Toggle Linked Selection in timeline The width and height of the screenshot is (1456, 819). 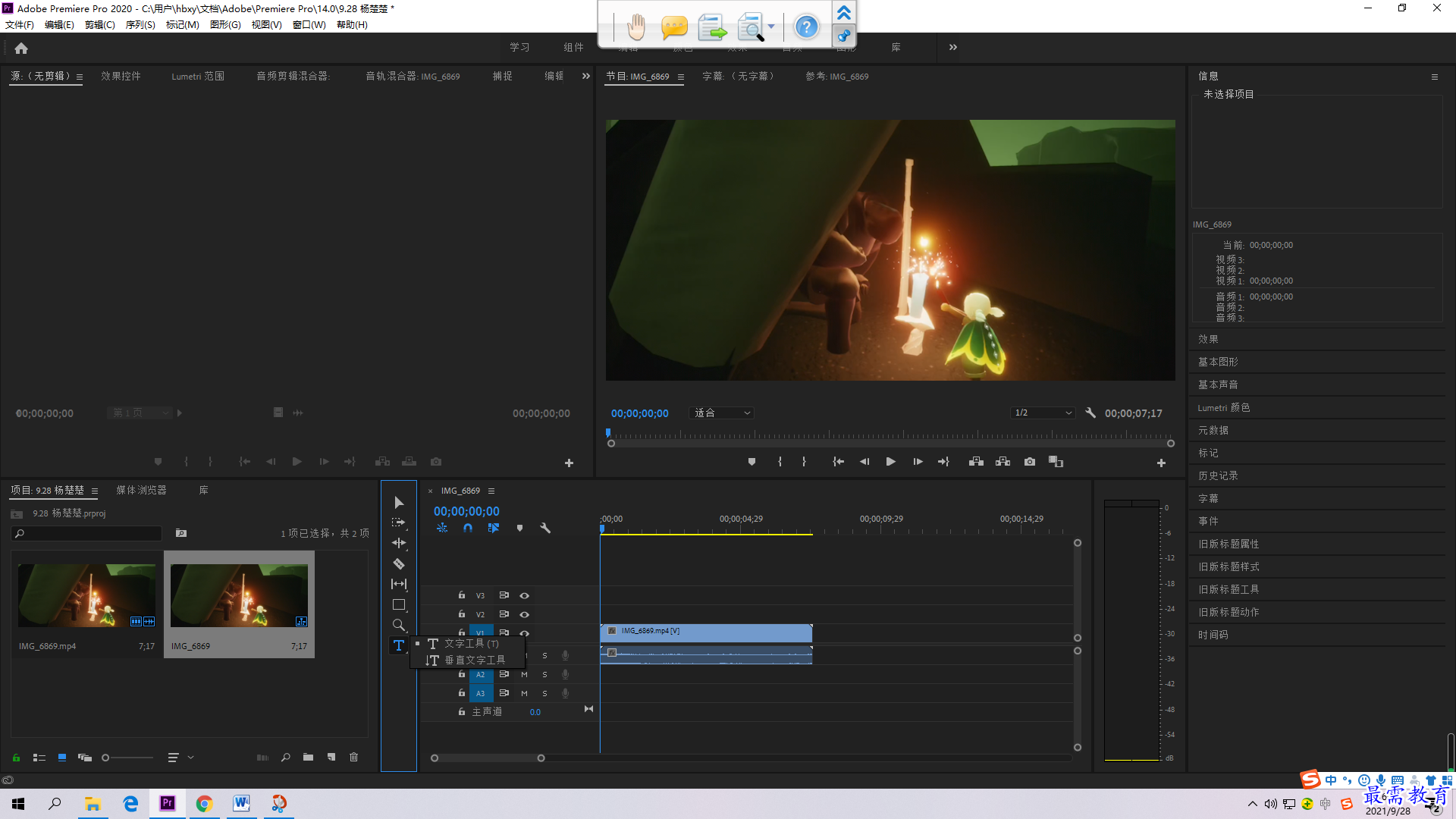click(494, 528)
